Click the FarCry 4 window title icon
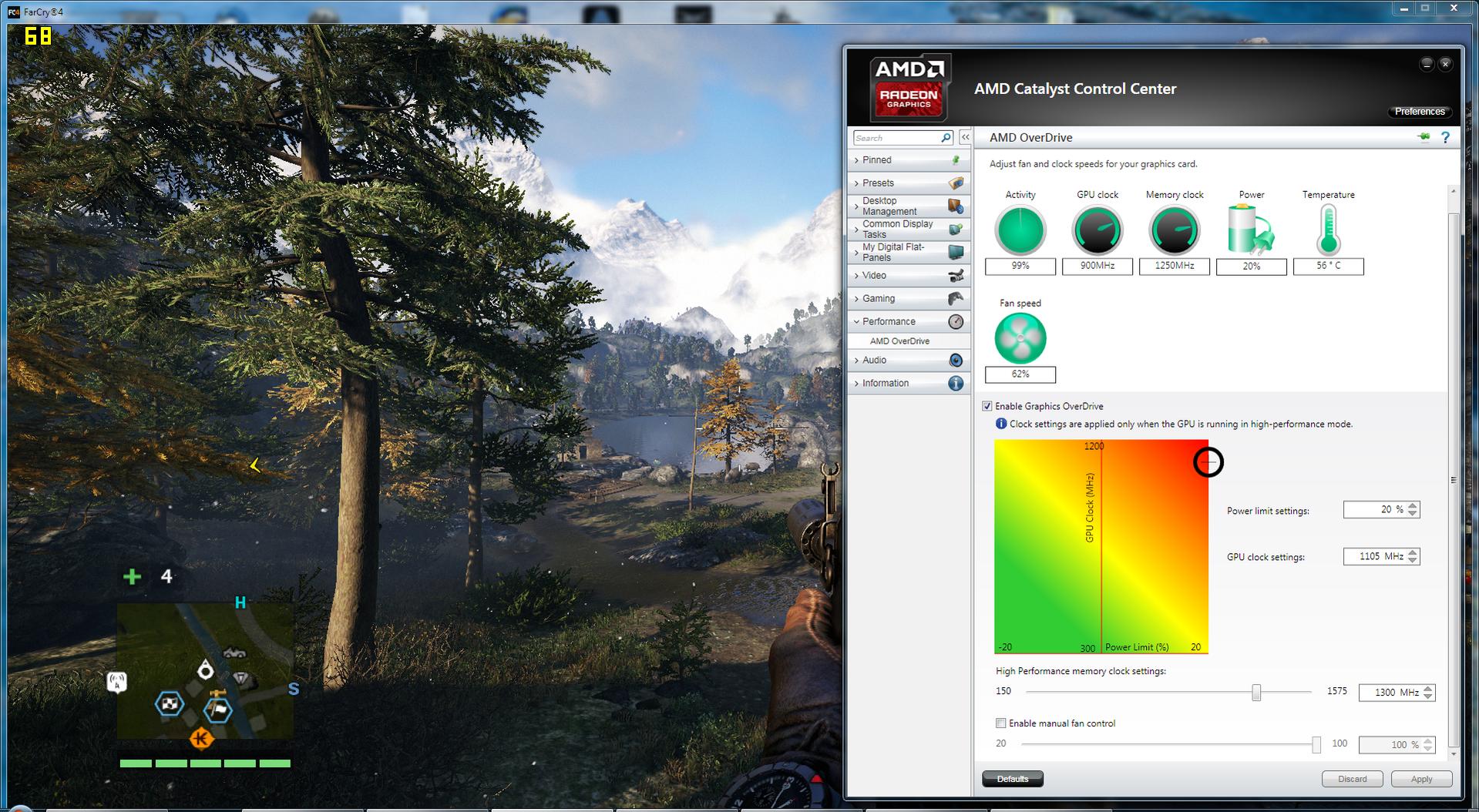This screenshot has height=812, width=1479. [13, 12]
